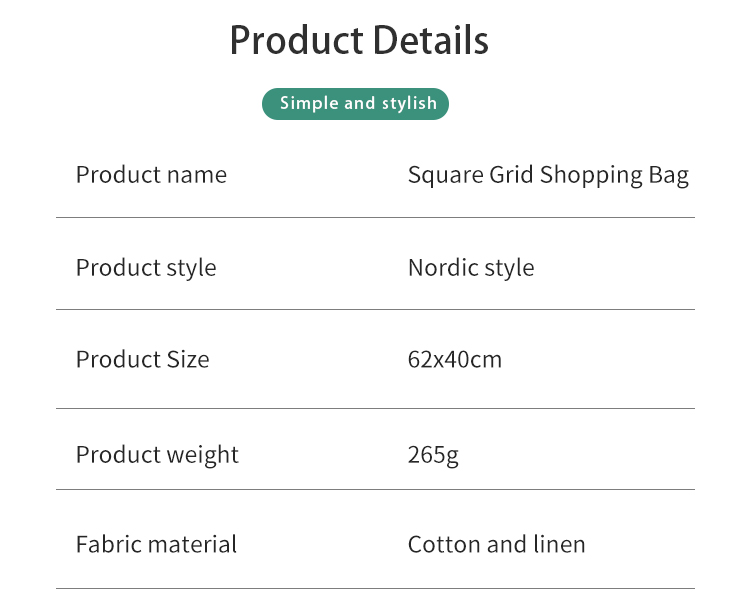Click divider line below Product style row

pyautogui.click(x=375, y=309)
